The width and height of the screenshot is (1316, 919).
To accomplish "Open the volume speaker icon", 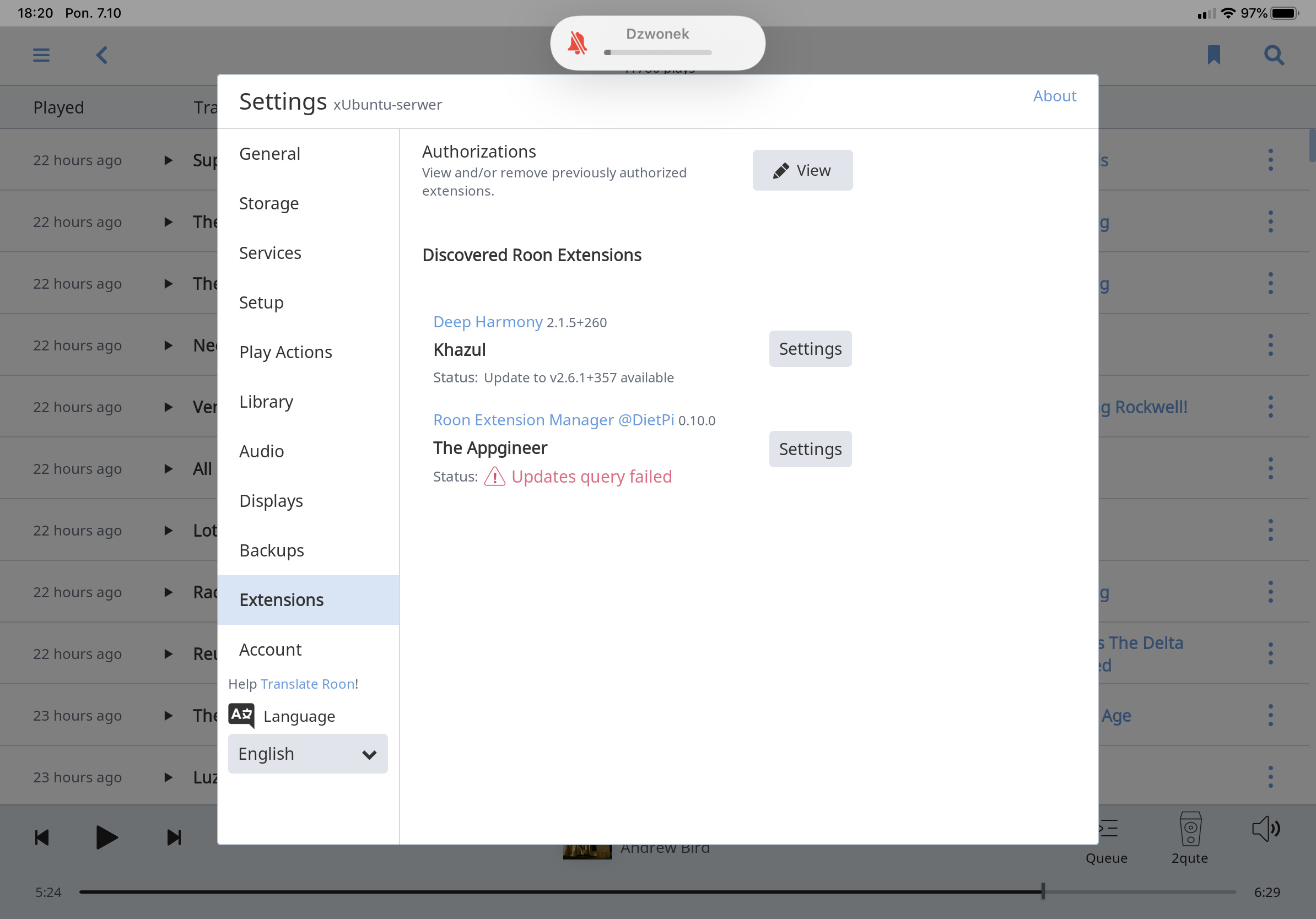I will (x=1265, y=829).
